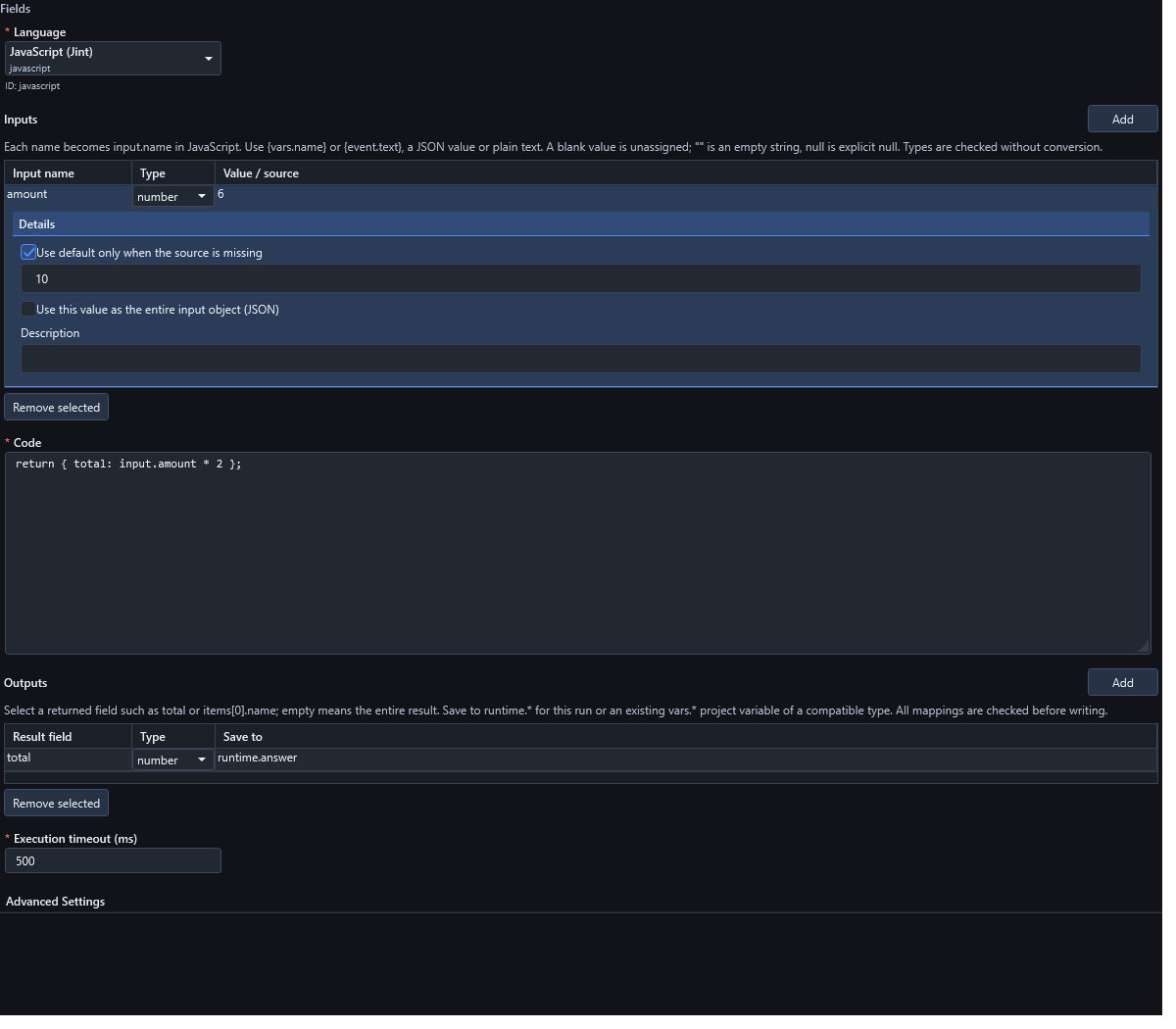Click Remove selected below the Inputs table
This screenshot has width=1176, height=1029.
[57, 408]
